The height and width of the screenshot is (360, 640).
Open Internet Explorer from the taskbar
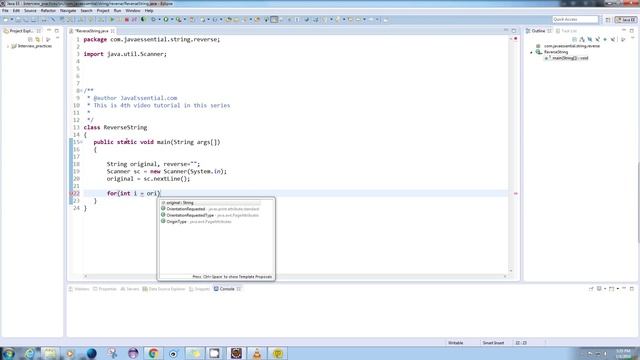pyautogui.click(x=30, y=353)
